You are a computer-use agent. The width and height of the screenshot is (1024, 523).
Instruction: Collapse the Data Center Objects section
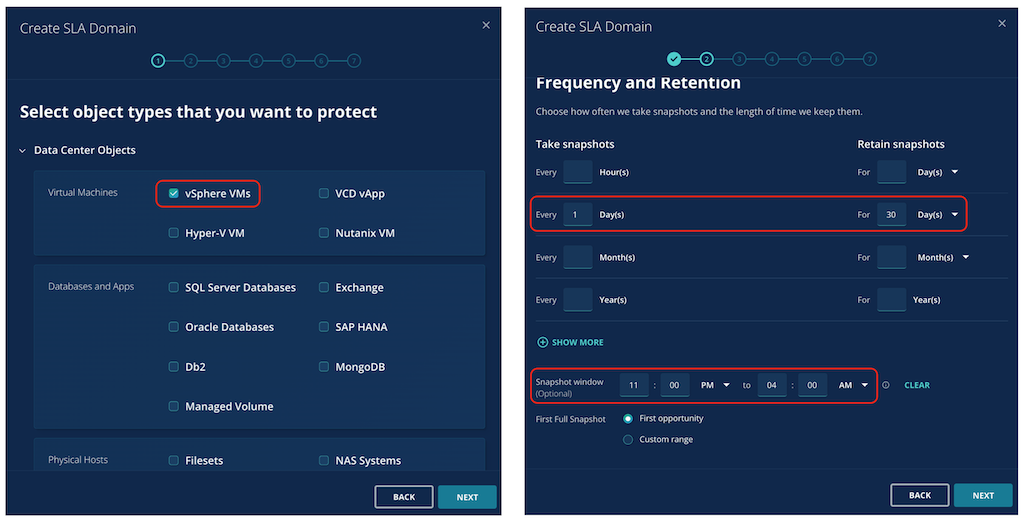(x=23, y=151)
